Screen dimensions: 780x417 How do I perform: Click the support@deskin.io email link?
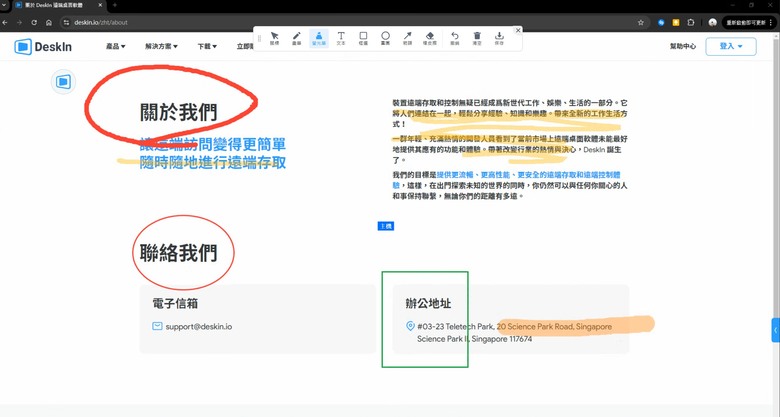(x=198, y=327)
